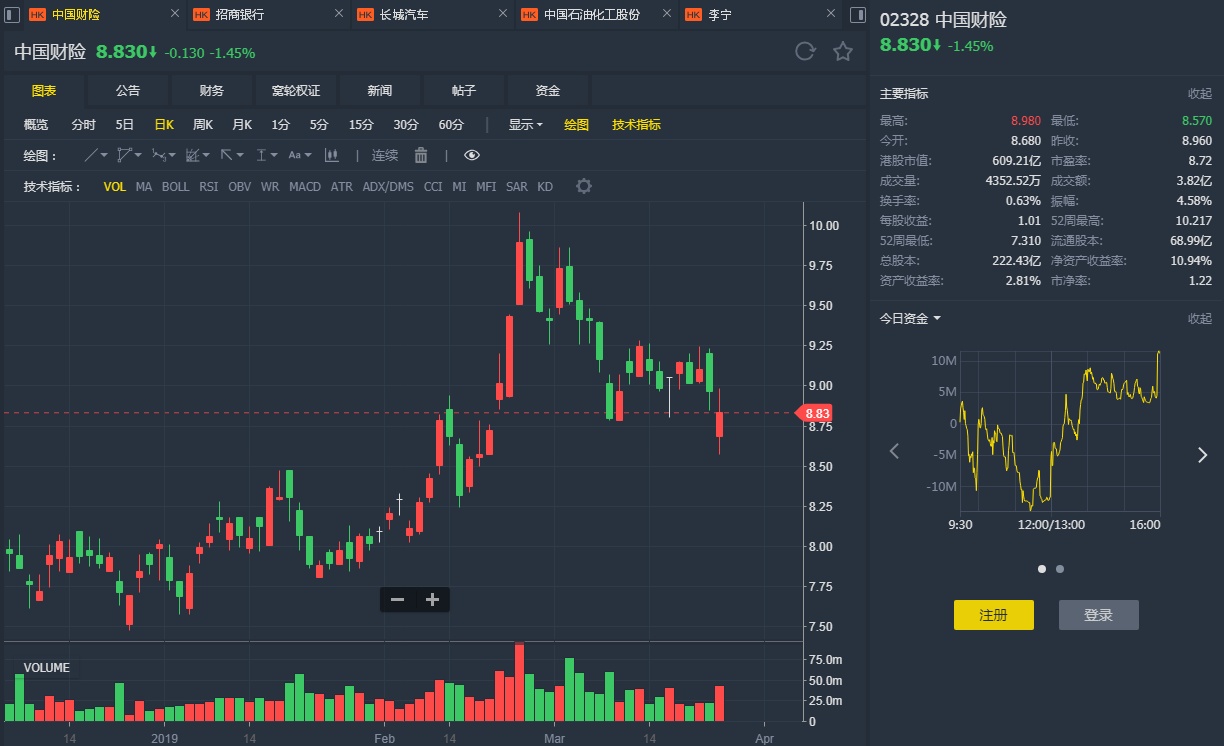Toggle the 技术指标 indicator bar

pyautogui.click(x=636, y=125)
